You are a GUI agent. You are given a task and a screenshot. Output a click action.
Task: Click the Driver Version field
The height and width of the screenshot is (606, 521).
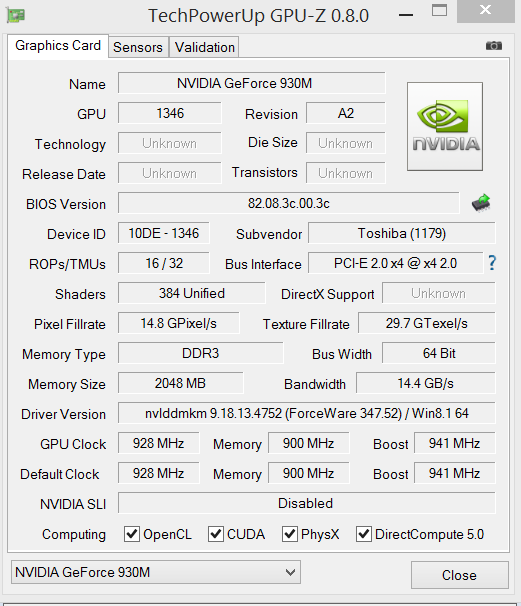(x=306, y=413)
